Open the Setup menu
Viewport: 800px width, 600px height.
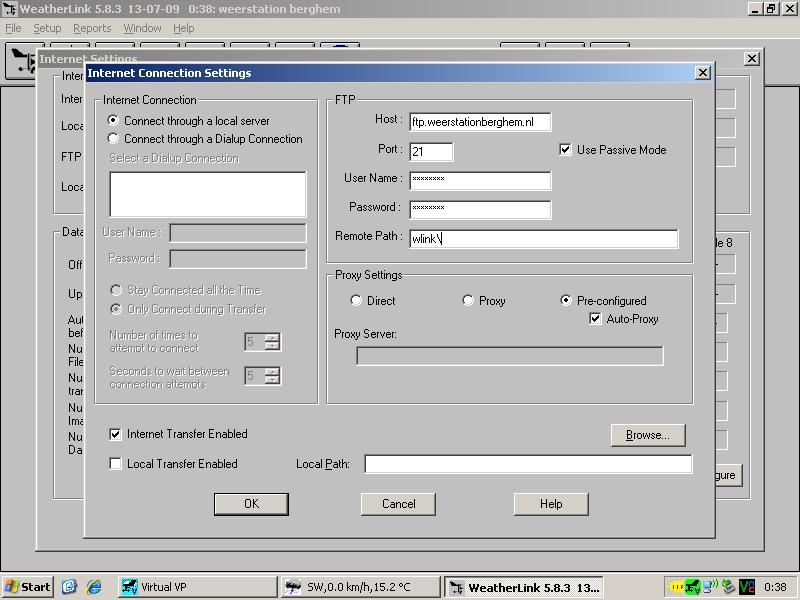pyautogui.click(x=47, y=28)
